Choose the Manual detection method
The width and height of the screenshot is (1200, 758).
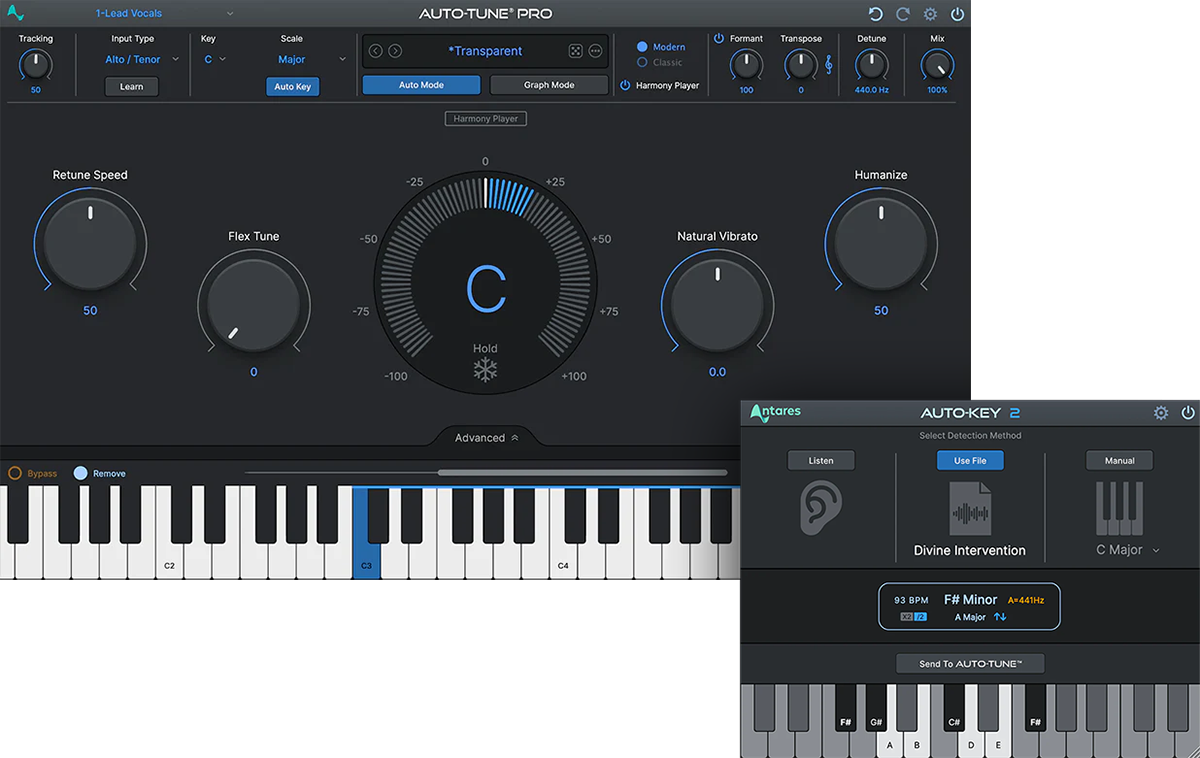[1119, 460]
